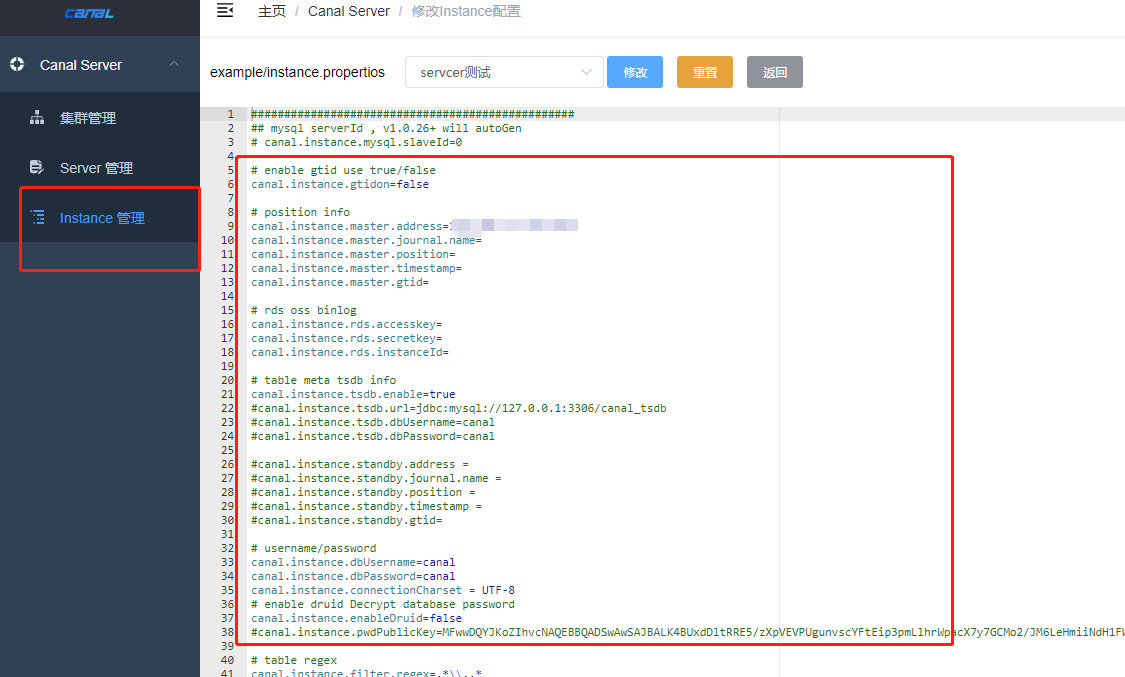Viewport: 1125px width, 677px height.
Task: Click line #canal.instance.standby.timestamp =
Action: coord(367,506)
